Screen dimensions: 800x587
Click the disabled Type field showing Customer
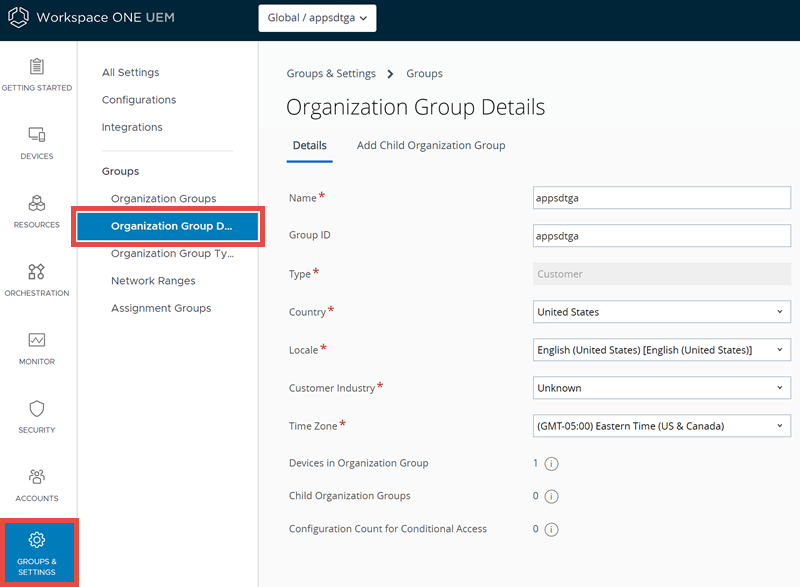[x=662, y=274]
